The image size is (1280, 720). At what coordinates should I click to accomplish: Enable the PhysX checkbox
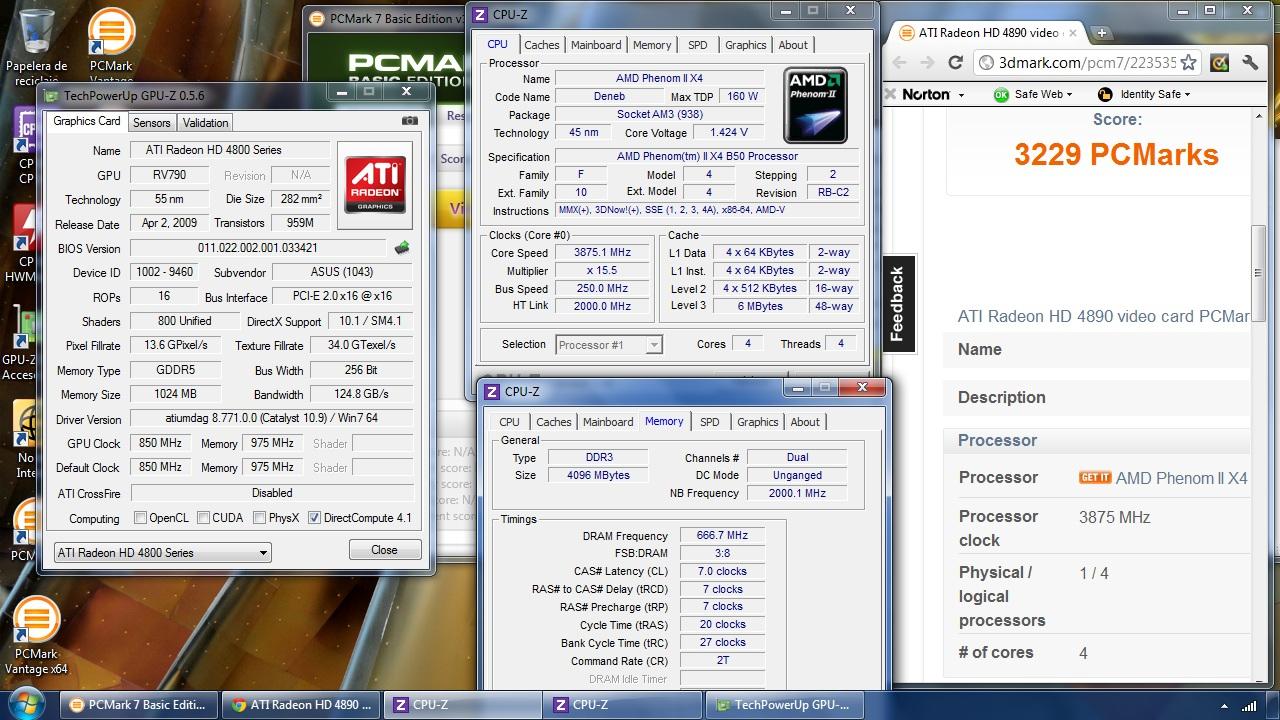pyautogui.click(x=259, y=518)
